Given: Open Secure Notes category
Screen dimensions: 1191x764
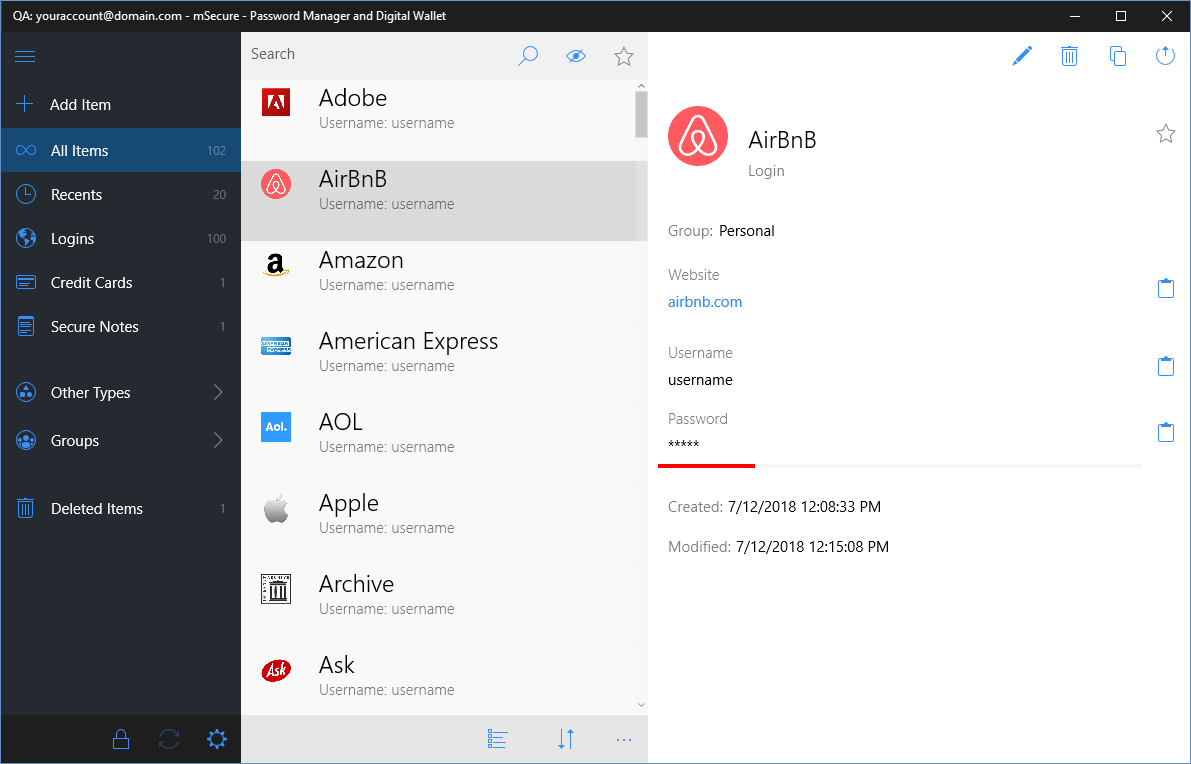Looking at the screenshot, I should pyautogui.click(x=121, y=327).
